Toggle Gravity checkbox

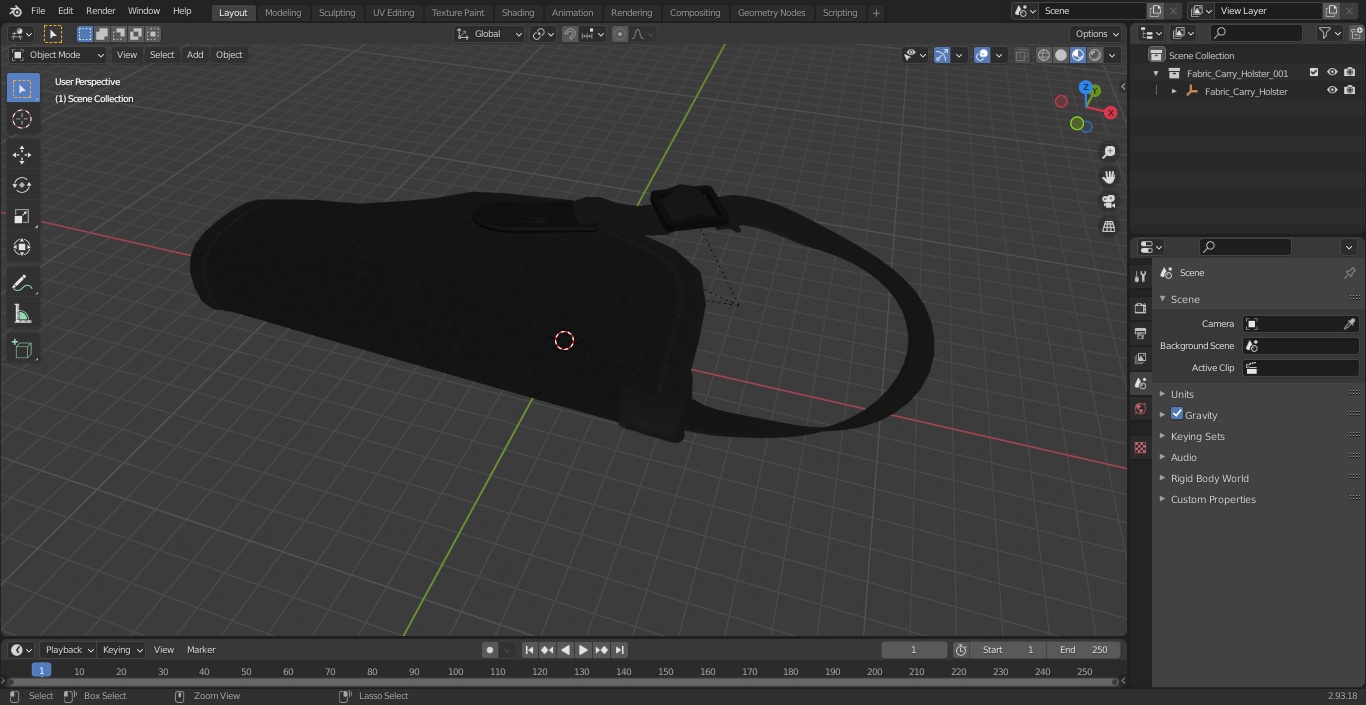(x=1177, y=414)
